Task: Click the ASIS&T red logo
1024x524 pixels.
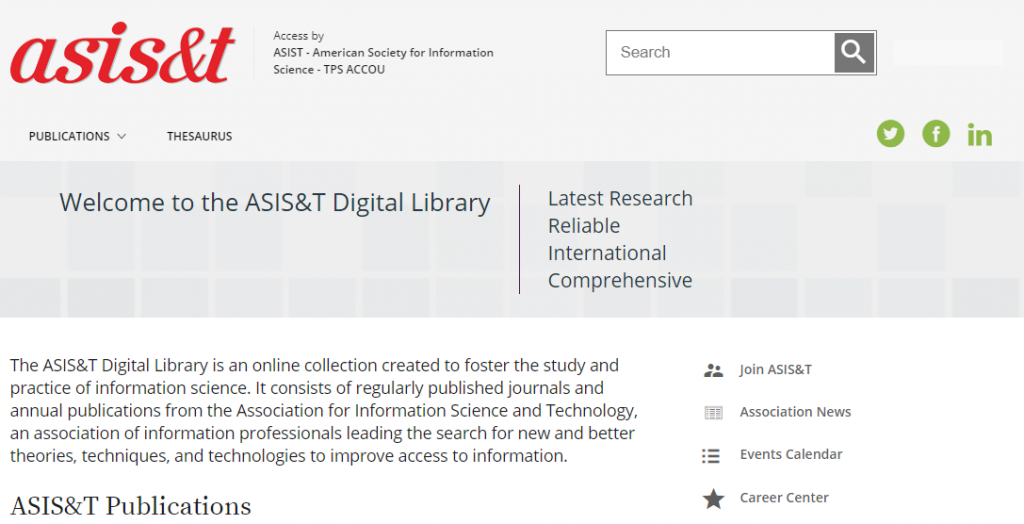Action: coord(122,53)
